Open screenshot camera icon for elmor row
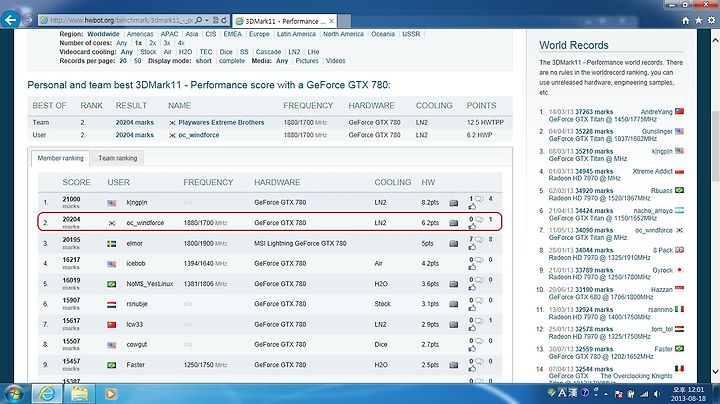 pos(454,244)
